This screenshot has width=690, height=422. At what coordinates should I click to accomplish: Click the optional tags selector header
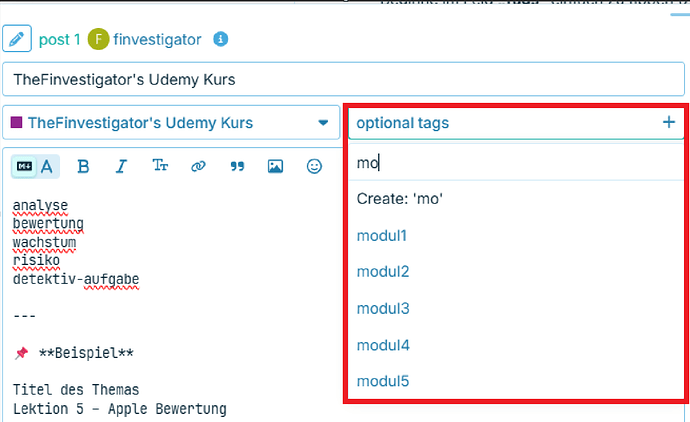(x=516, y=123)
